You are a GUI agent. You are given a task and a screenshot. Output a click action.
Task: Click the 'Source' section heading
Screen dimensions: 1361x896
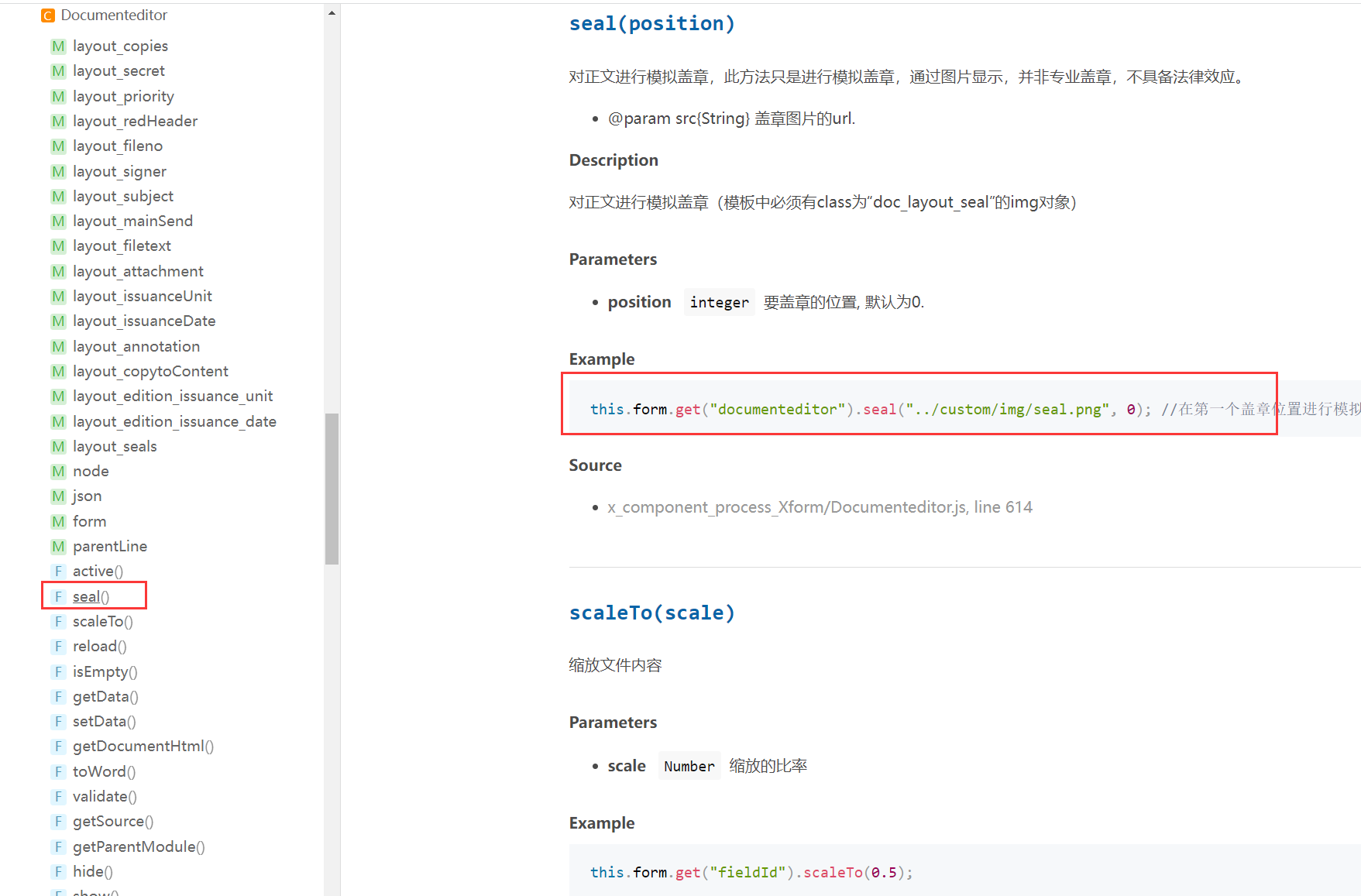tap(595, 465)
